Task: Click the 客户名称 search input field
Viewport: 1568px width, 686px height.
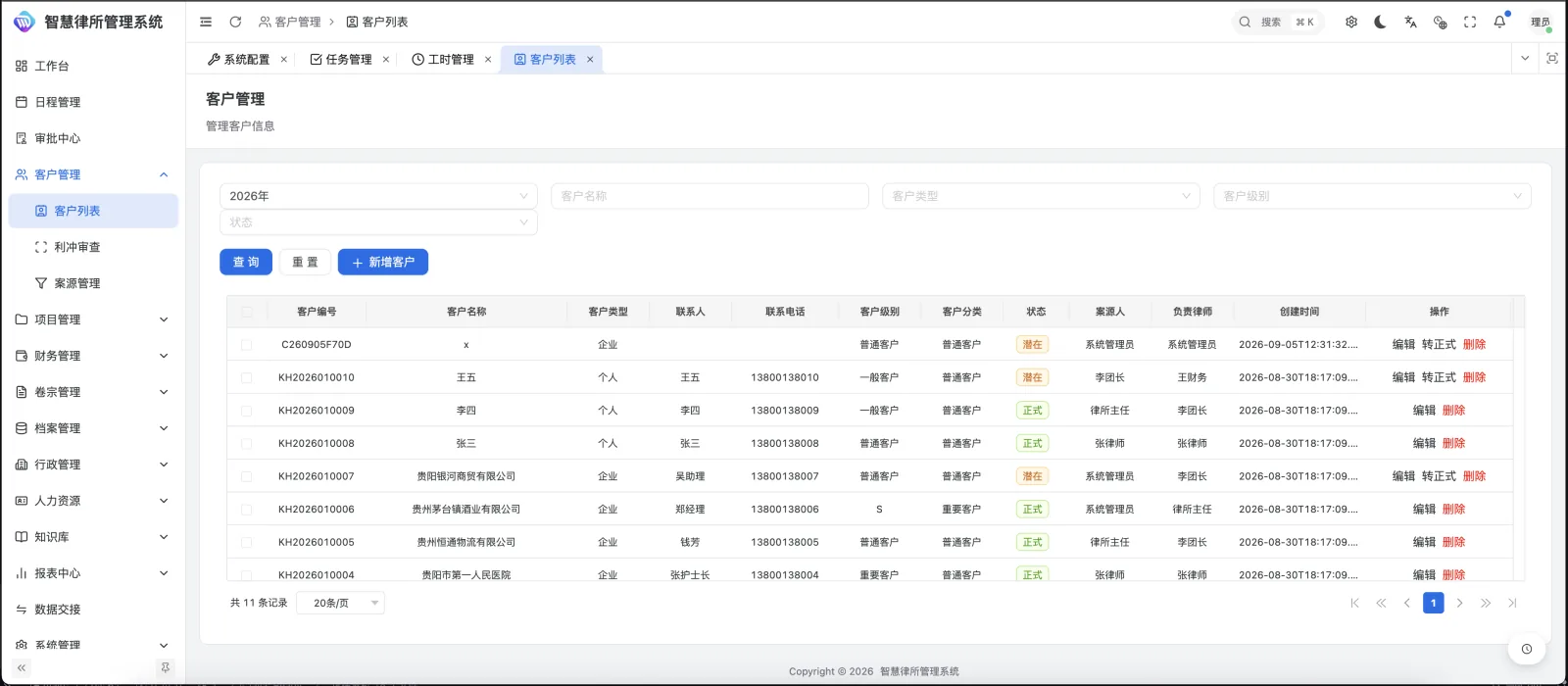Action: coord(710,196)
